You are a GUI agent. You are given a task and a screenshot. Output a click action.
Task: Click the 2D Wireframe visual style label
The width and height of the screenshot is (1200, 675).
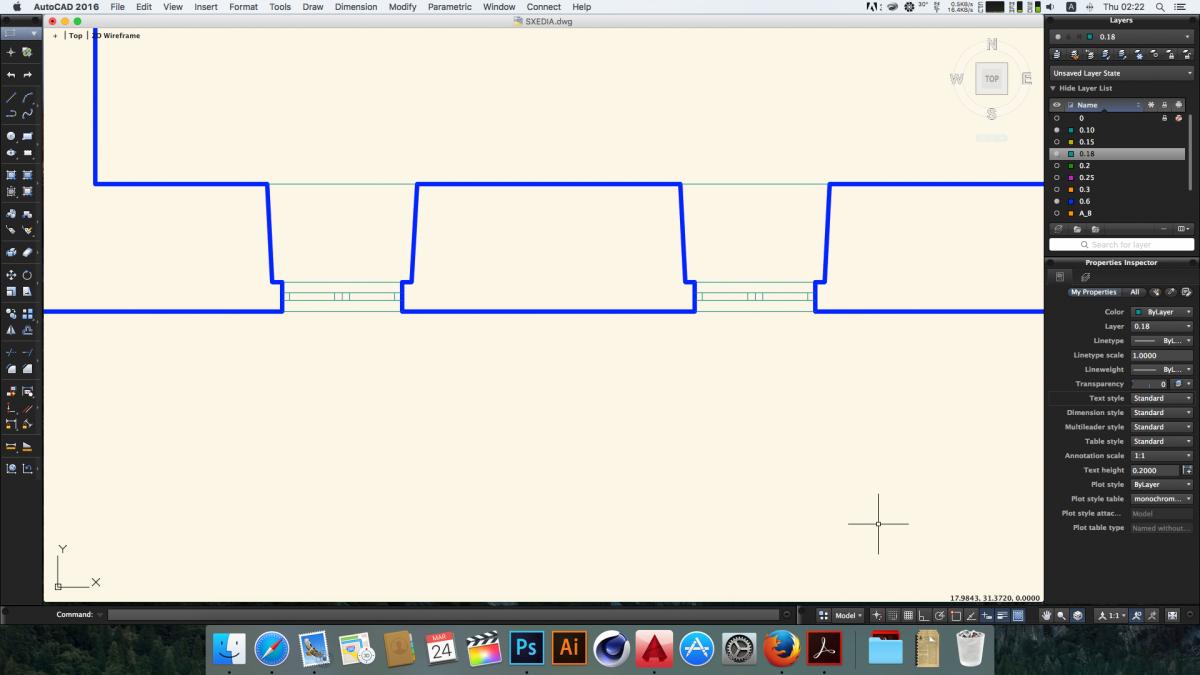tap(116, 35)
